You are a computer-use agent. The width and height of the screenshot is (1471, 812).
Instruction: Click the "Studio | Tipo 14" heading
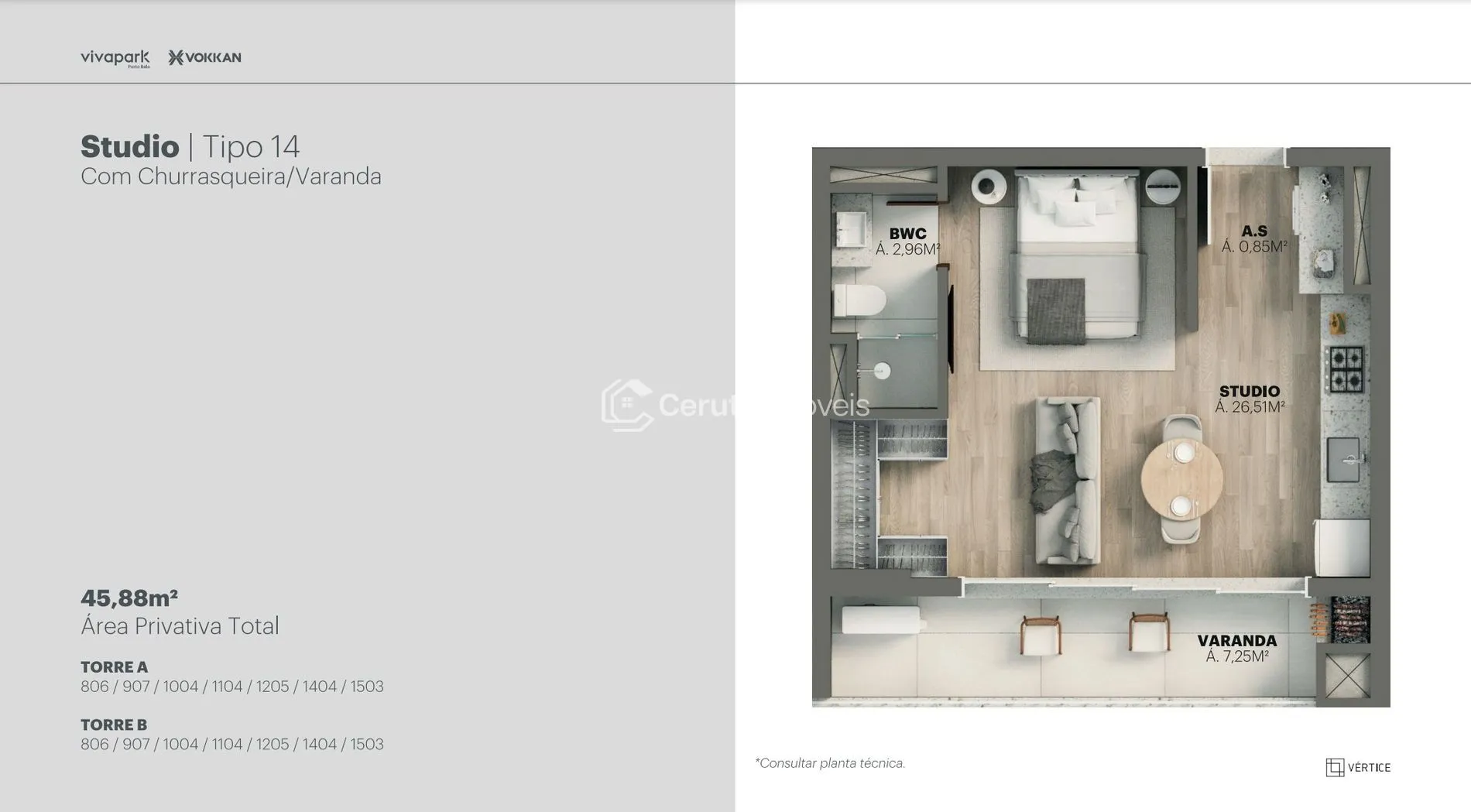[x=190, y=146]
